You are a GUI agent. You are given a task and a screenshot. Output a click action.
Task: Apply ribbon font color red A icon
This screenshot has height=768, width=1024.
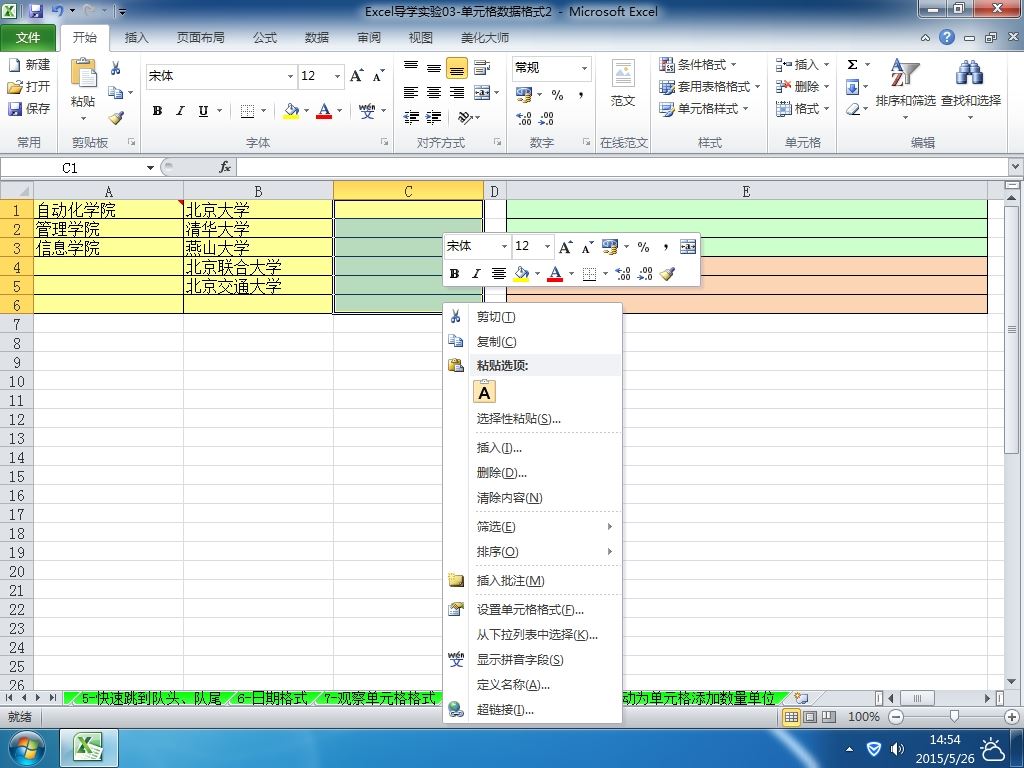[x=324, y=111]
